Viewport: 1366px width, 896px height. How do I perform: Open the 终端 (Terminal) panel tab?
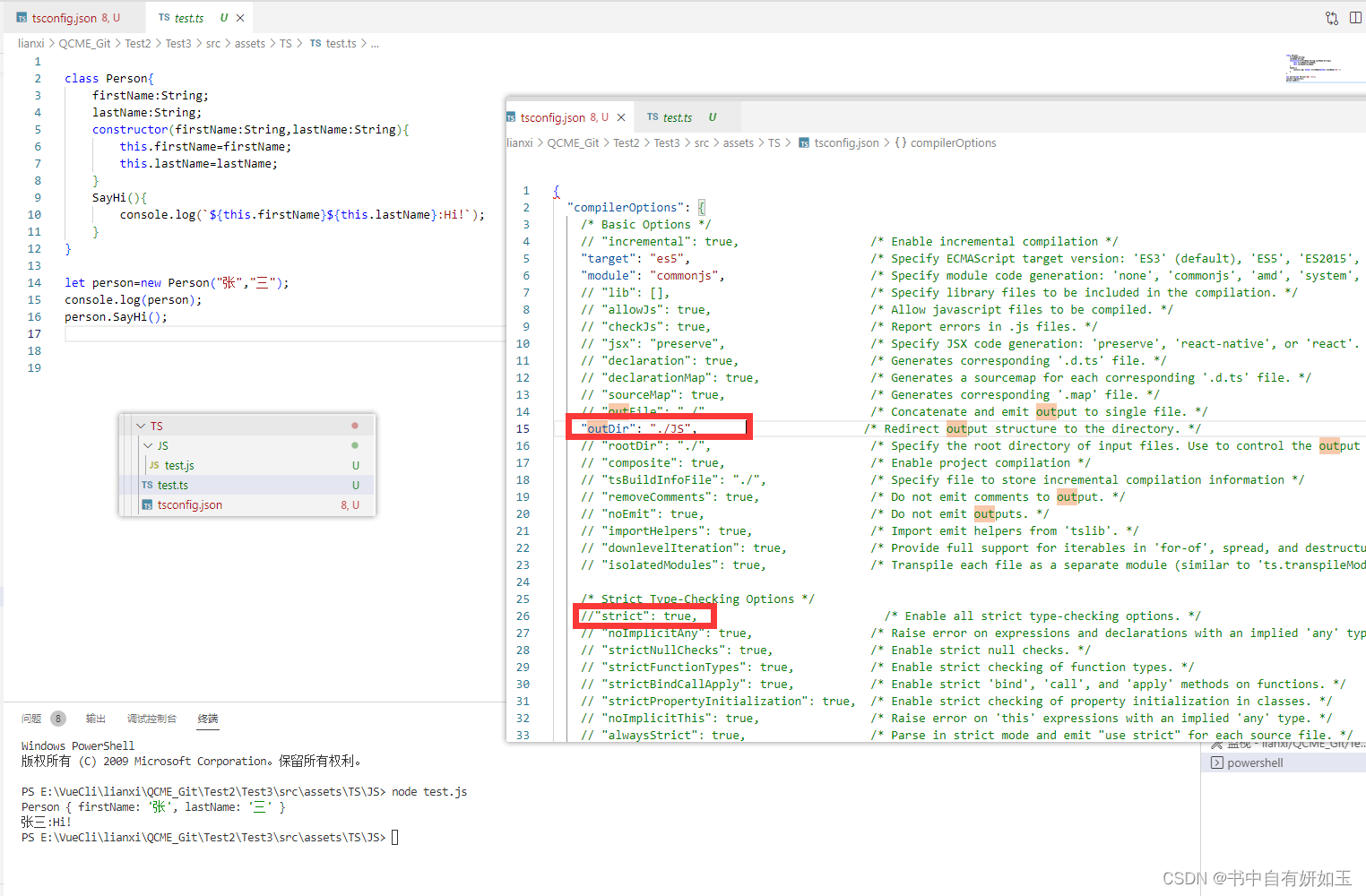point(208,719)
